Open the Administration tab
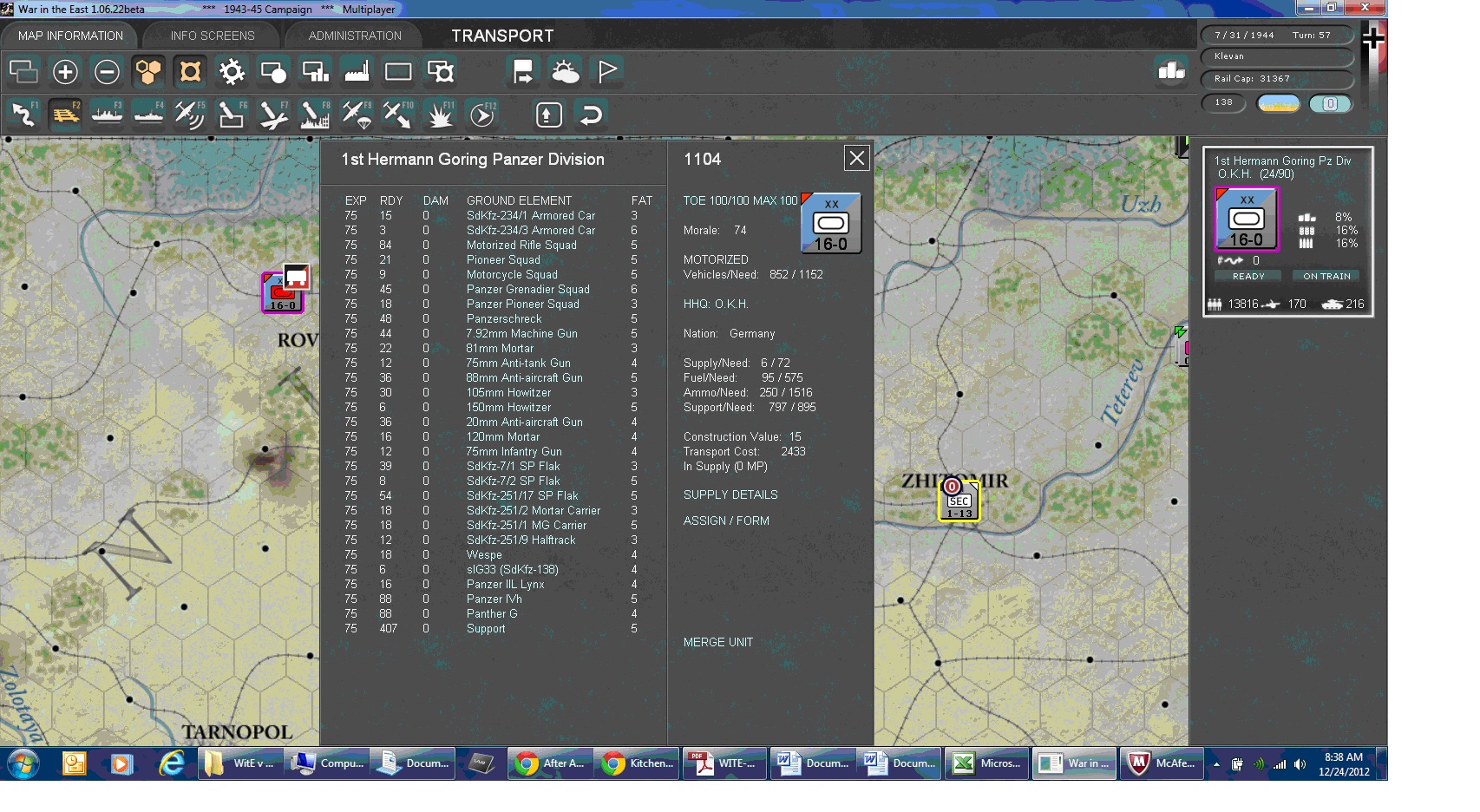This screenshot has width=1480, height=812. (355, 36)
